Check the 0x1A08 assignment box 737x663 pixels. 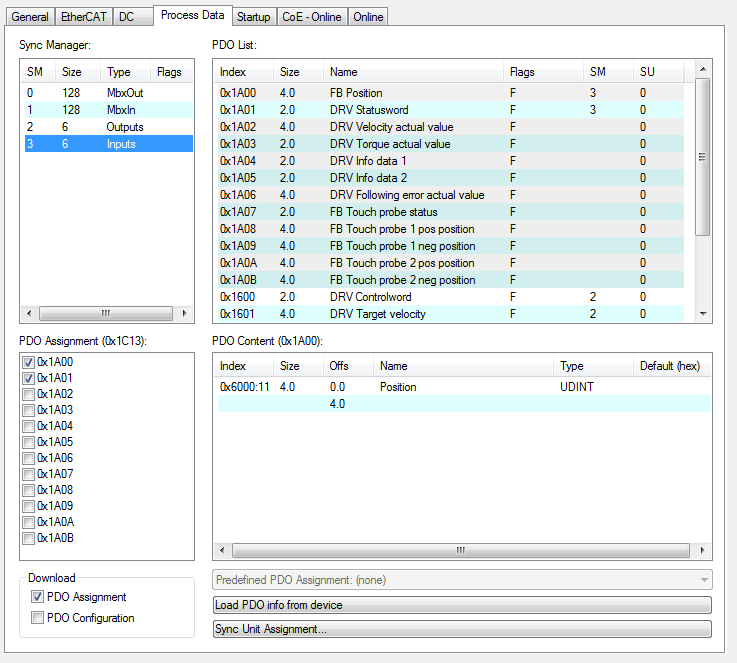coord(29,490)
